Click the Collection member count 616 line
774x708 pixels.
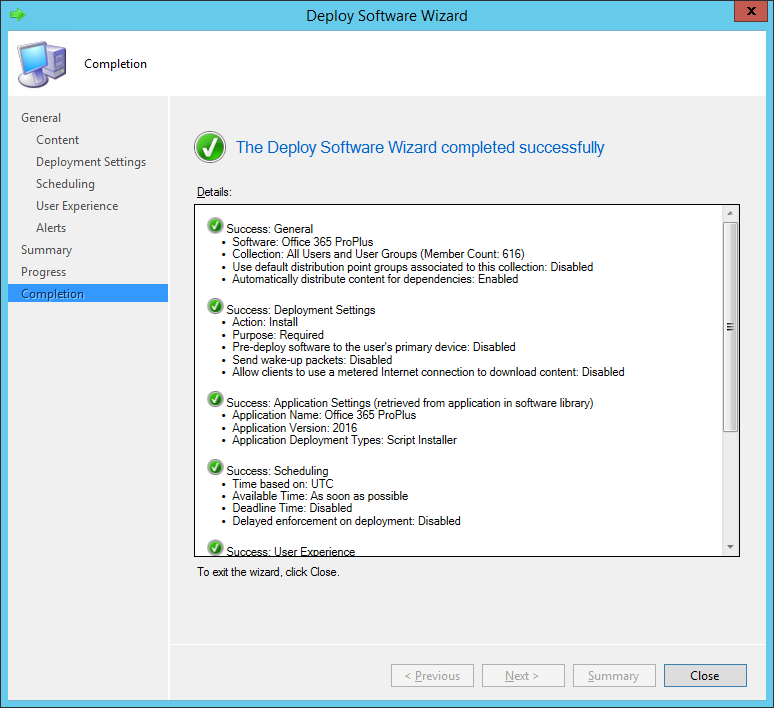pyautogui.click(x=378, y=254)
